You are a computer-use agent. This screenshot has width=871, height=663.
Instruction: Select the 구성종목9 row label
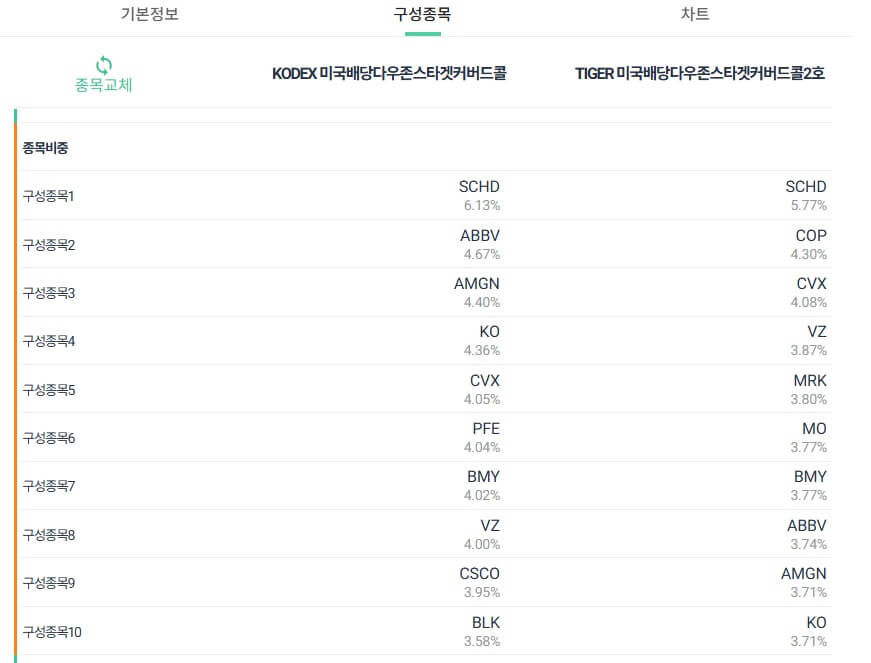[48, 583]
